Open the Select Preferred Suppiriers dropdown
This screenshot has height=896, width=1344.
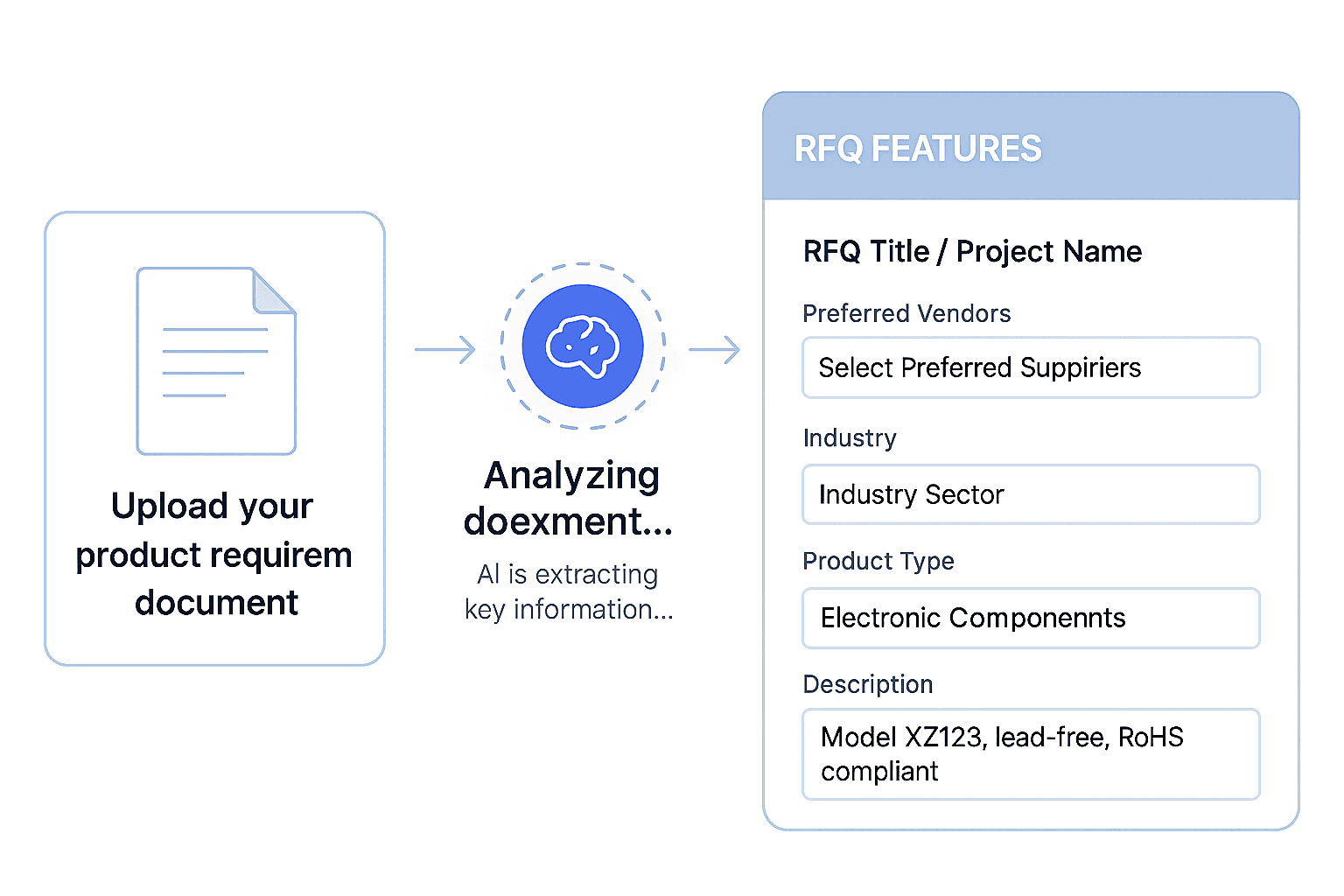1030,367
